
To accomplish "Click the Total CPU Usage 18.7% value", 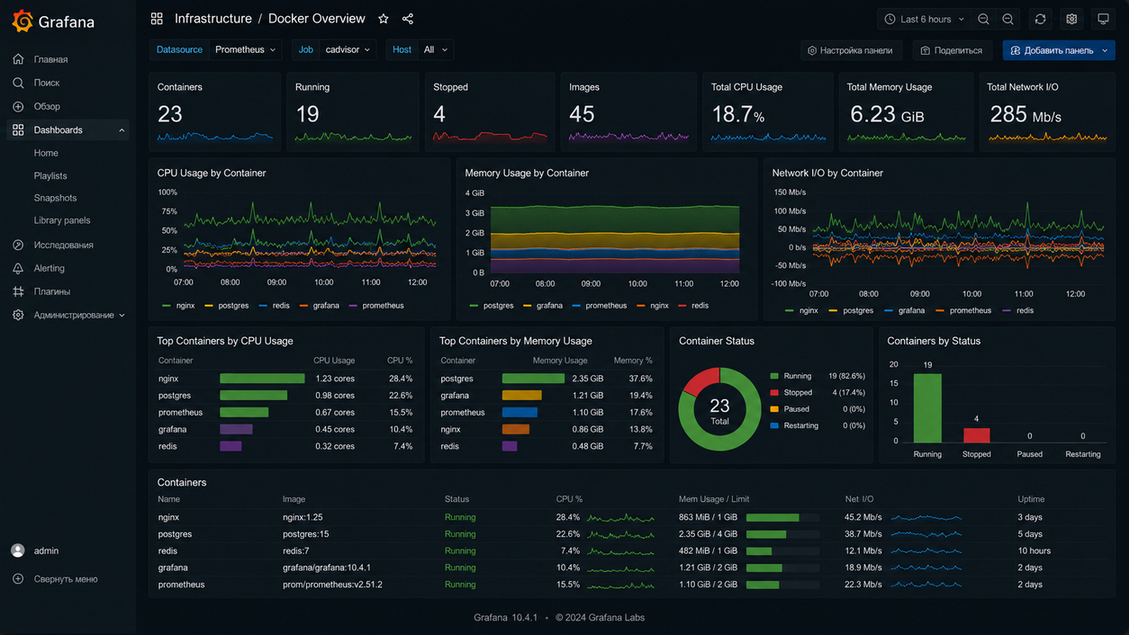I will pyautogui.click(x=738, y=114).
